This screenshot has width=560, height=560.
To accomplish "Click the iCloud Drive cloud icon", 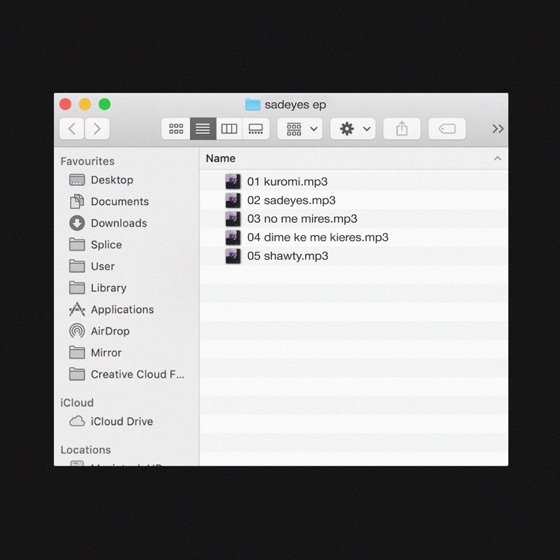I will pos(77,421).
